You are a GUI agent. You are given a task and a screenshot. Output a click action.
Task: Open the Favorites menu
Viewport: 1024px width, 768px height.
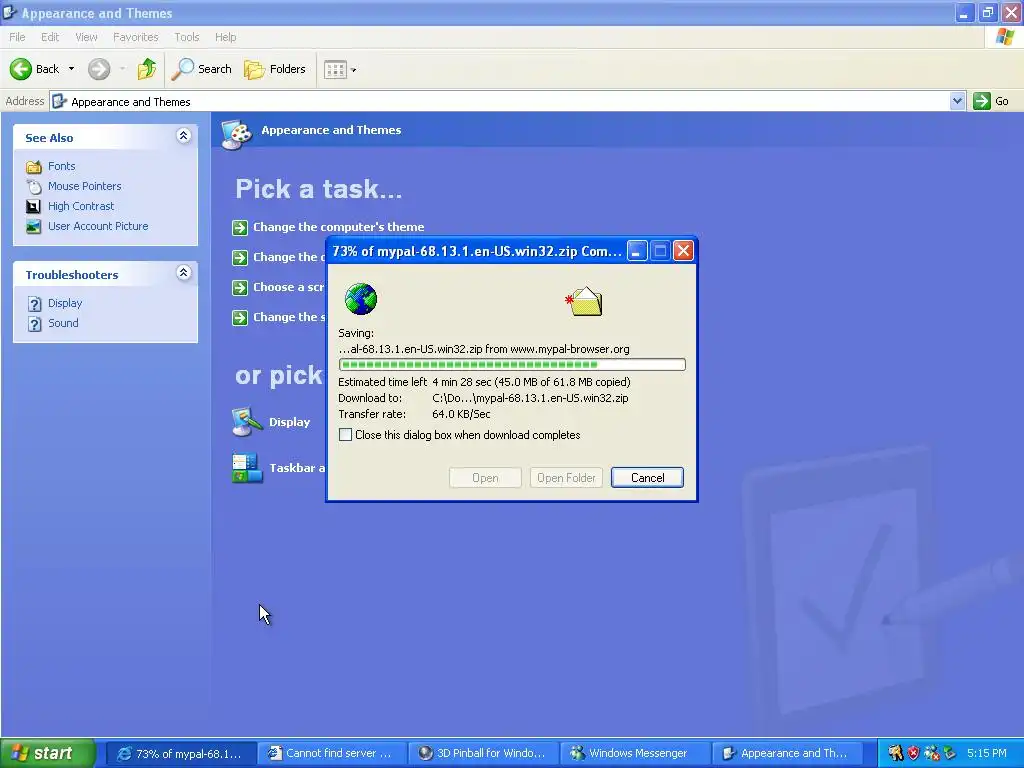(x=136, y=37)
